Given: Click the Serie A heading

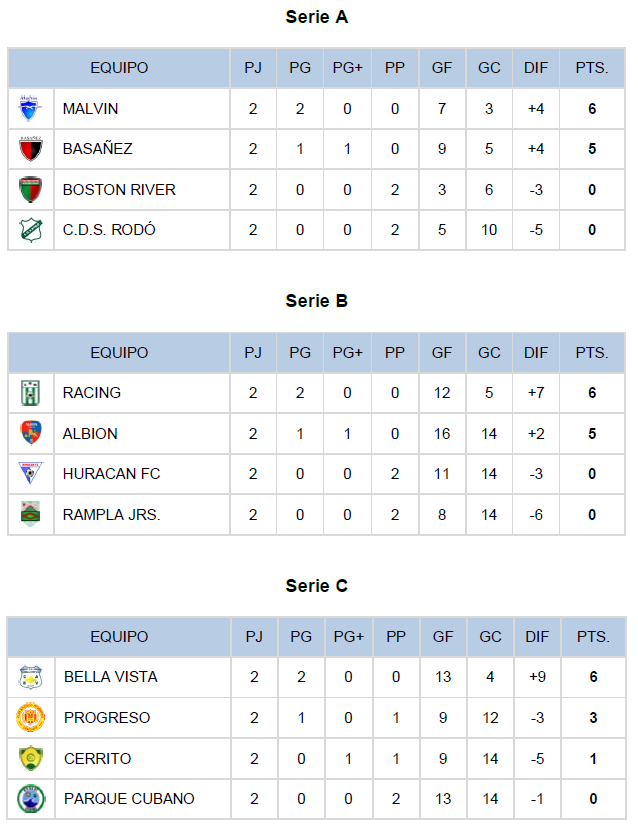Looking at the screenshot, I should pyautogui.click(x=317, y=17).
